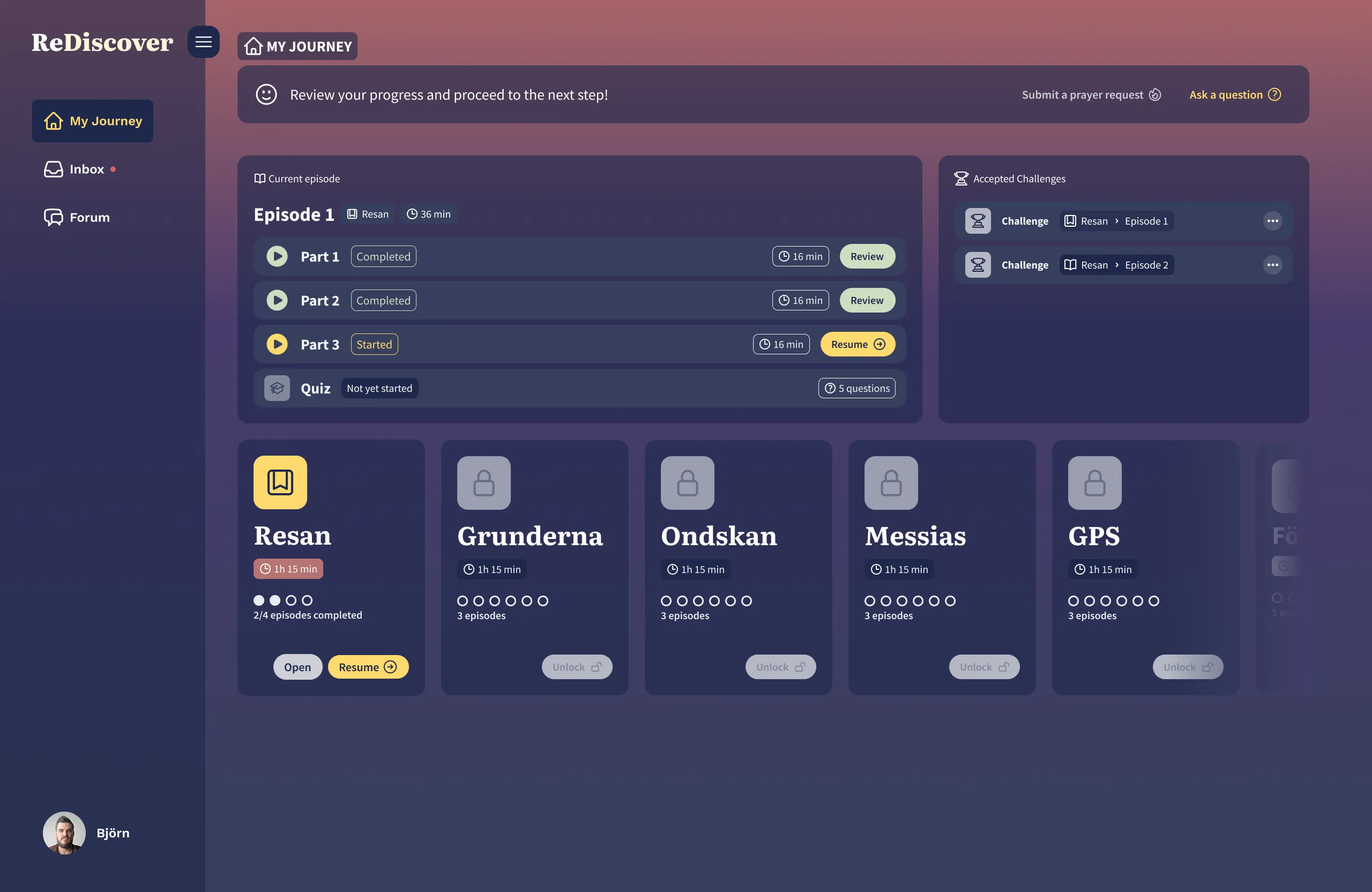Review Part 2 of Episode 1
The image size is (1372, 892).
(867, 300)
